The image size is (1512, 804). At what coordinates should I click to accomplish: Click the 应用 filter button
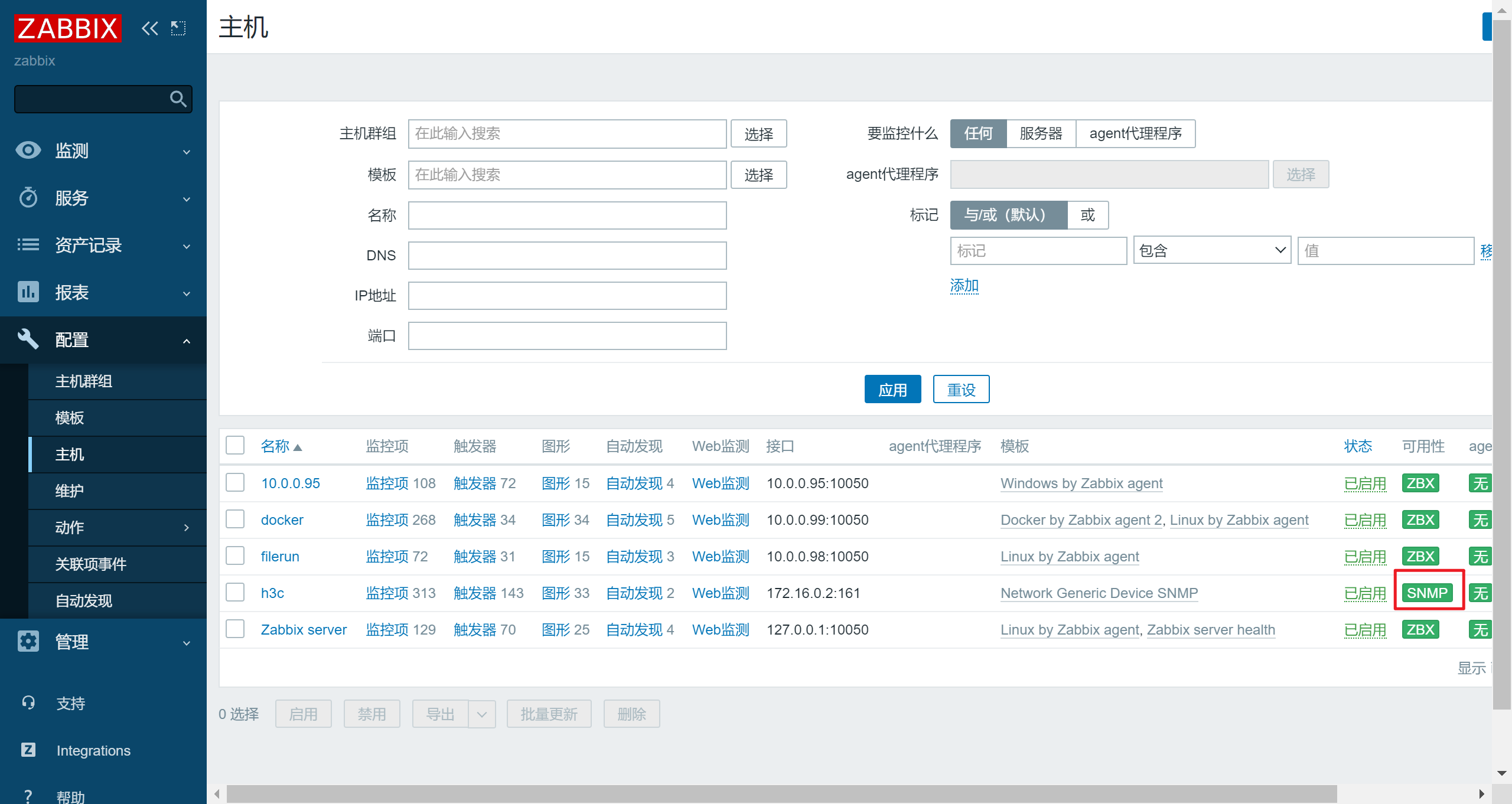click(x=892, y=390)
